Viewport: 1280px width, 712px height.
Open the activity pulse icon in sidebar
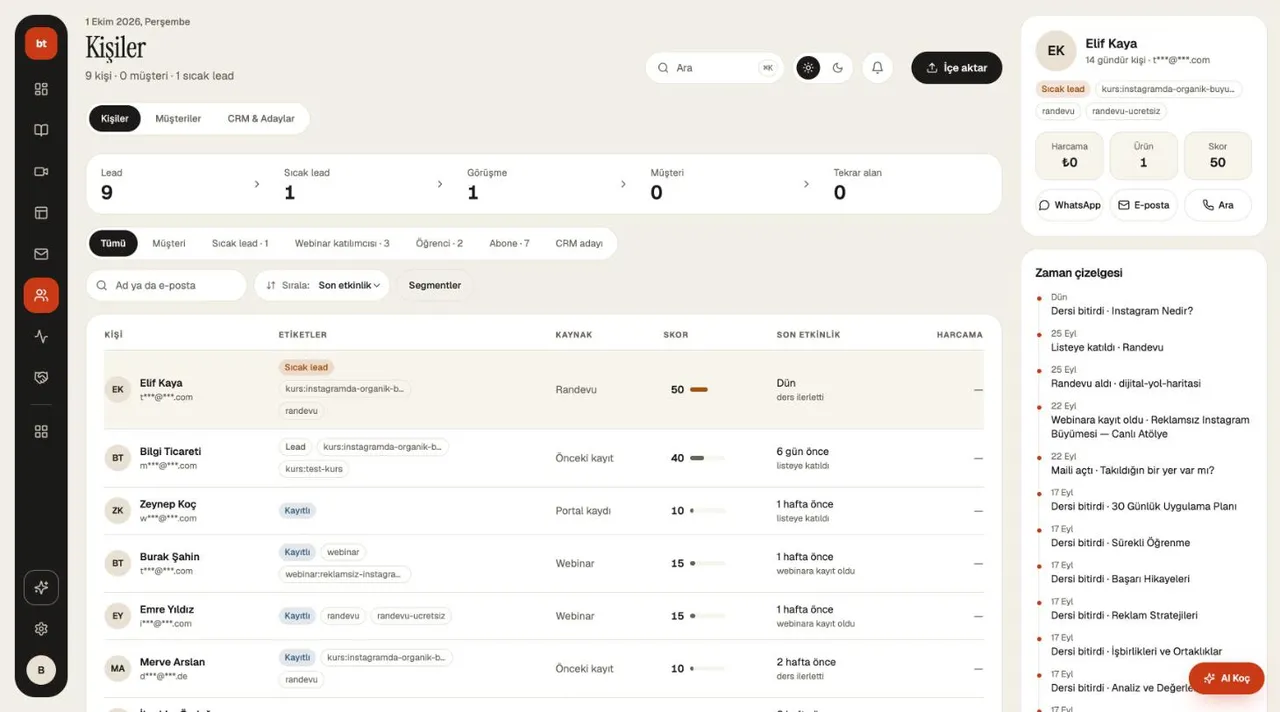point(41,337)
